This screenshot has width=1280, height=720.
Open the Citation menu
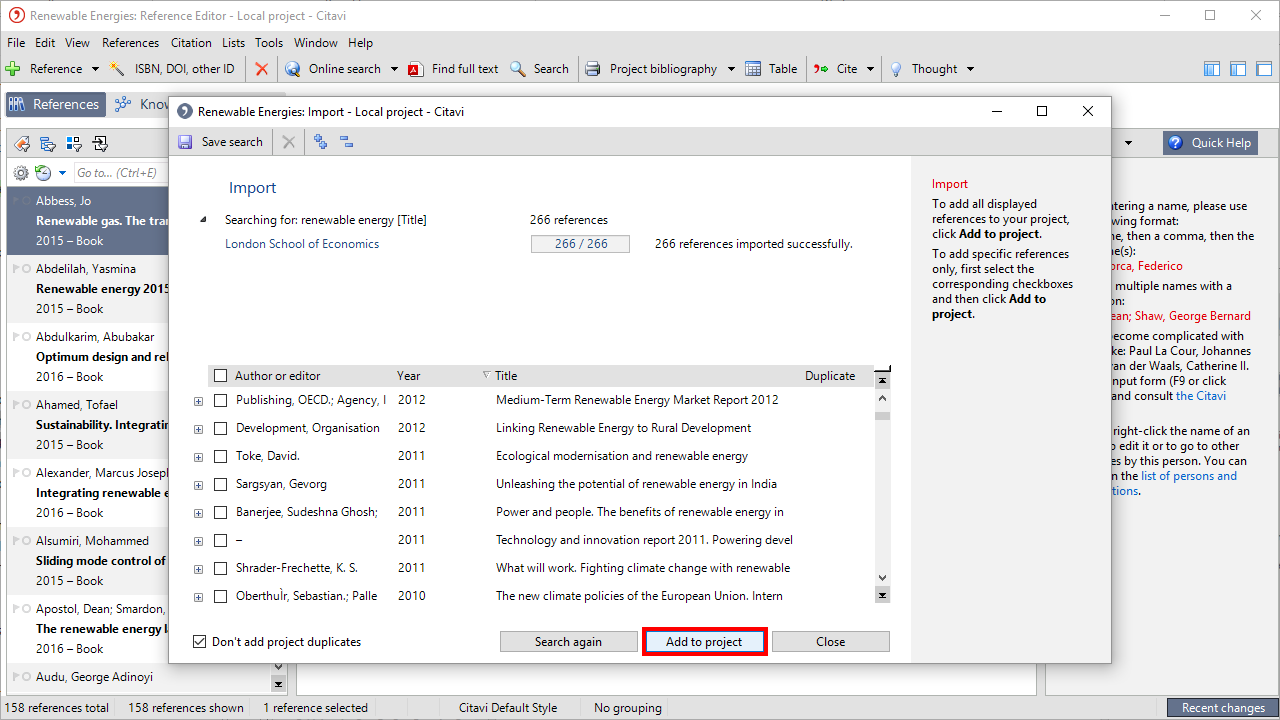(190, 43)
